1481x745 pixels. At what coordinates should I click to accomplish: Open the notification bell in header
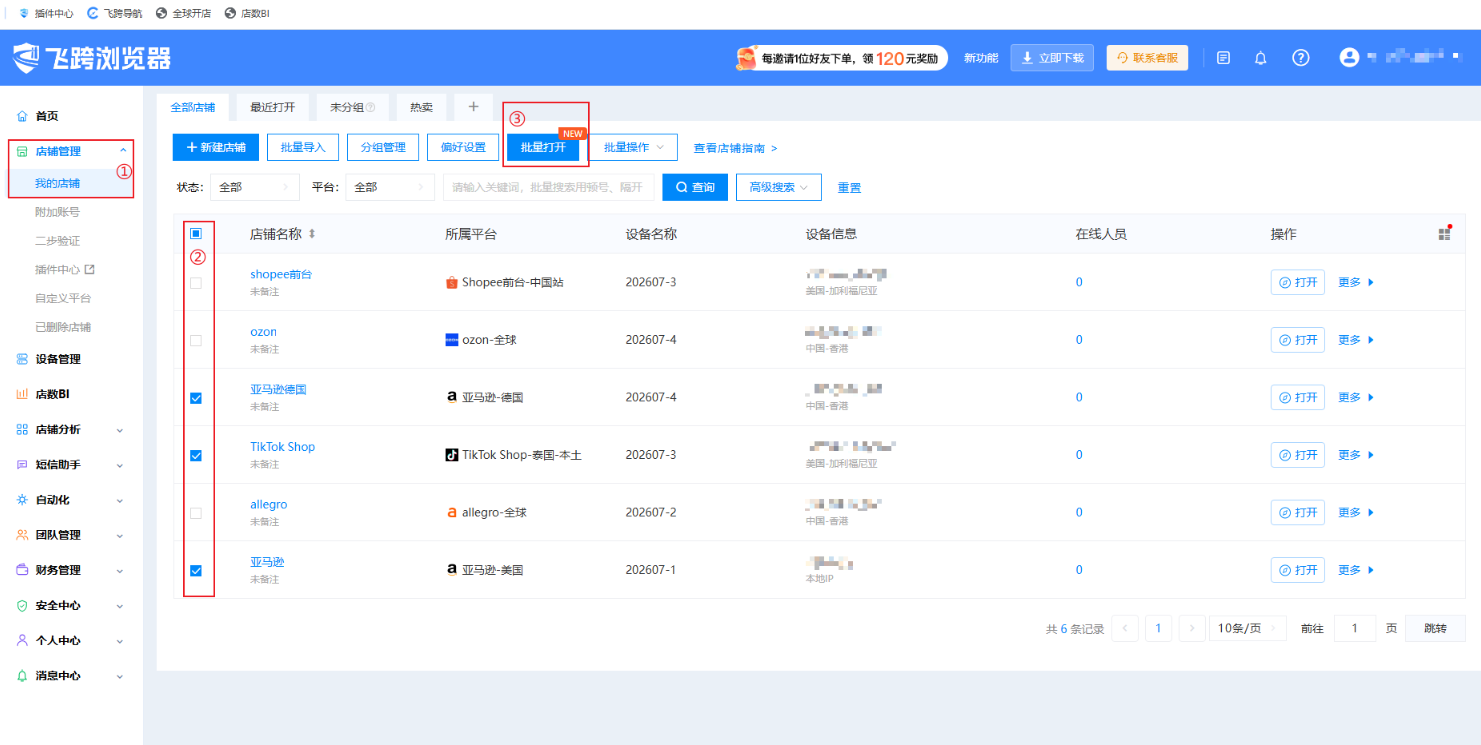click(1261, 58)
